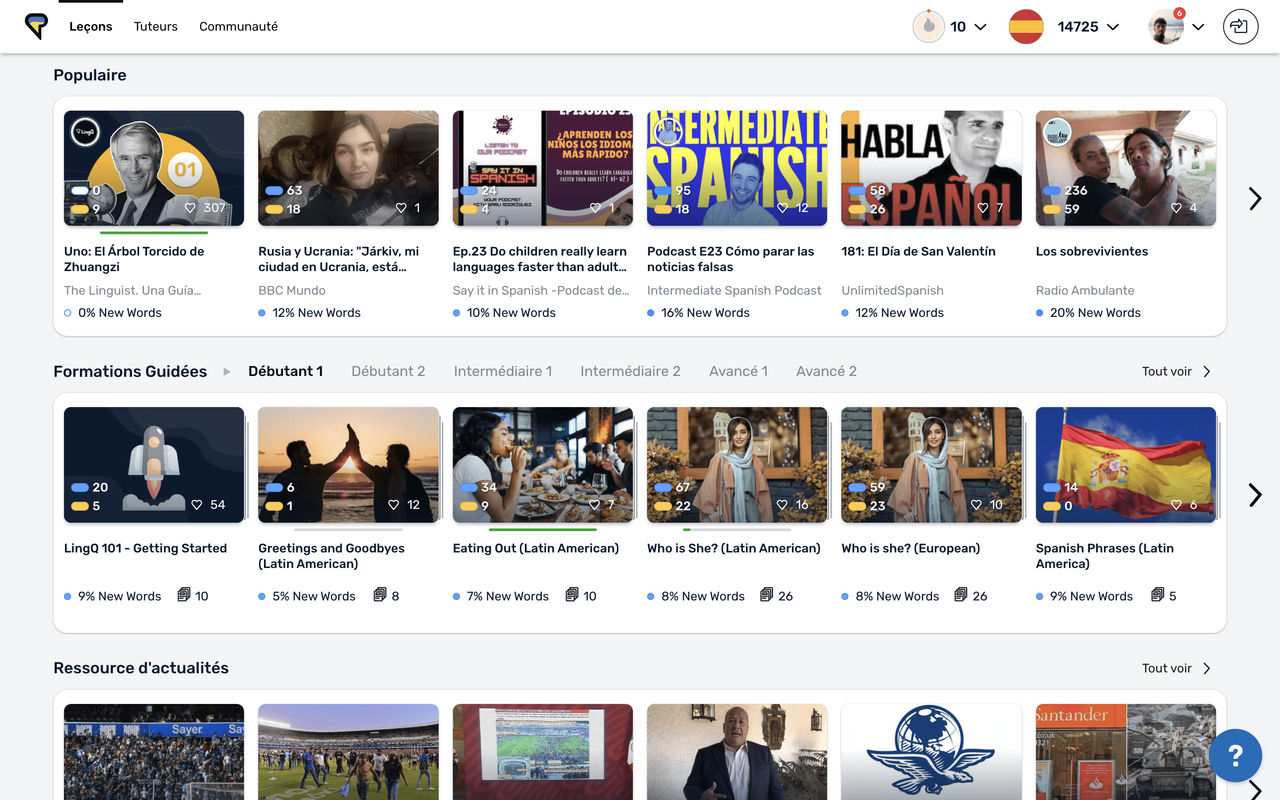Click heart icon on LingQ 101 course
This screenshot has height=800, width=1280.
(197, 505)
